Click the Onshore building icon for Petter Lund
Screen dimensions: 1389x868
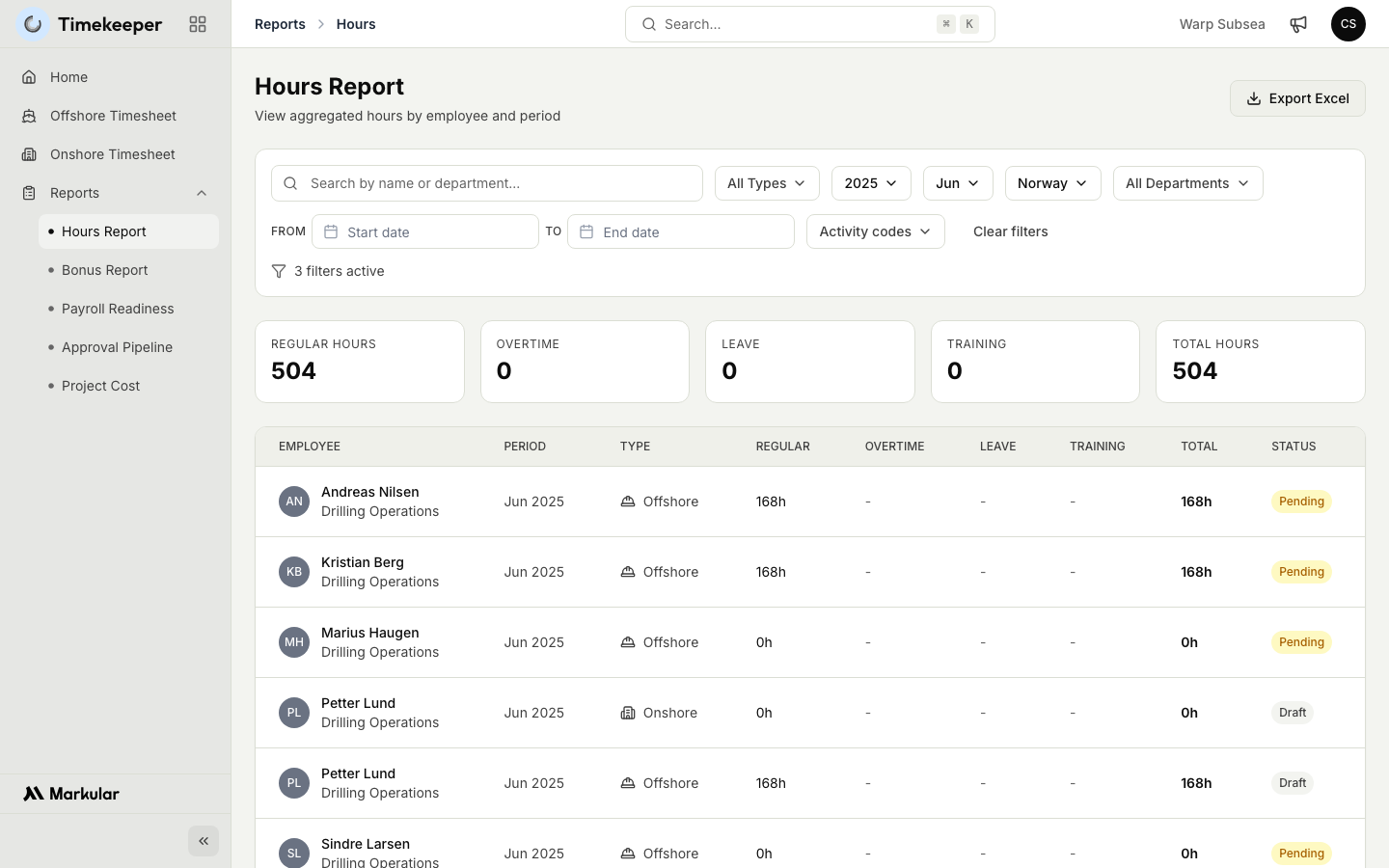(628, 713)
